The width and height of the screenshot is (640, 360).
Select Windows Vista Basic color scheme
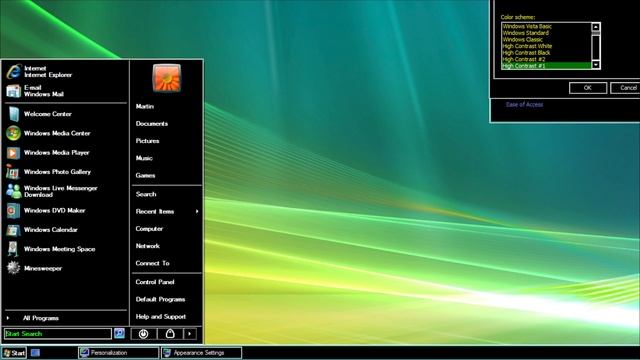(546, 27)
